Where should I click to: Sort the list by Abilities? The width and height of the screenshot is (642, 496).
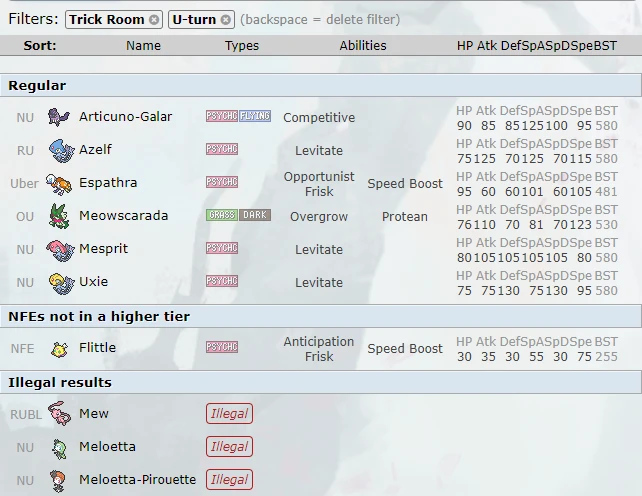[363, 45]
